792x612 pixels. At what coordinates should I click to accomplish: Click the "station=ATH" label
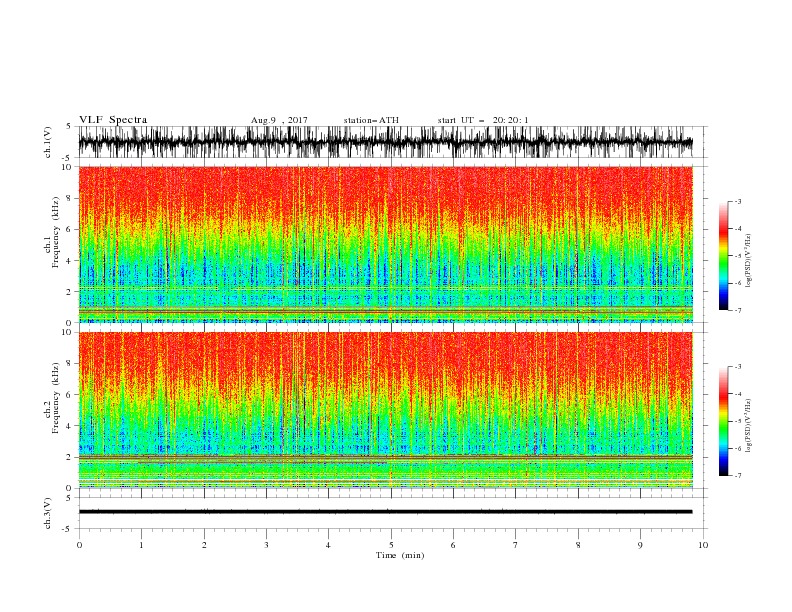coord(371,120)
